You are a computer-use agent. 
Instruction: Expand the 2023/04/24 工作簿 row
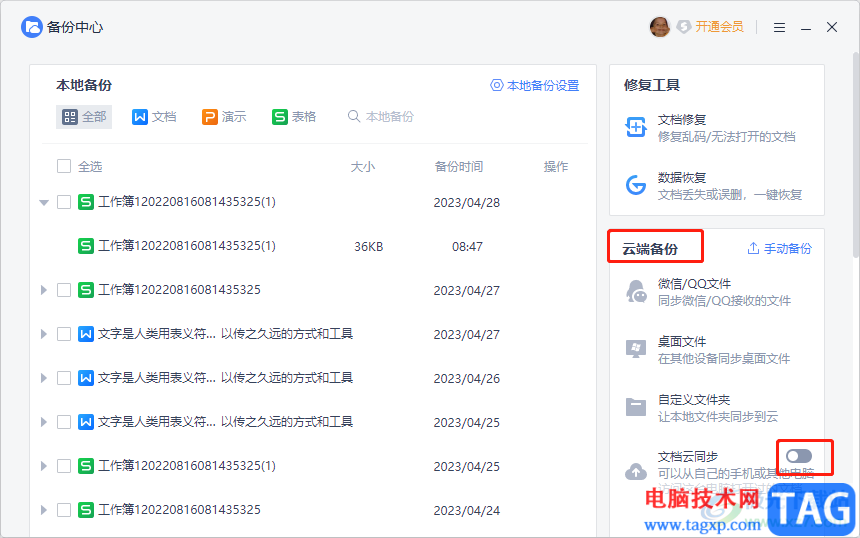coord(44,510)
